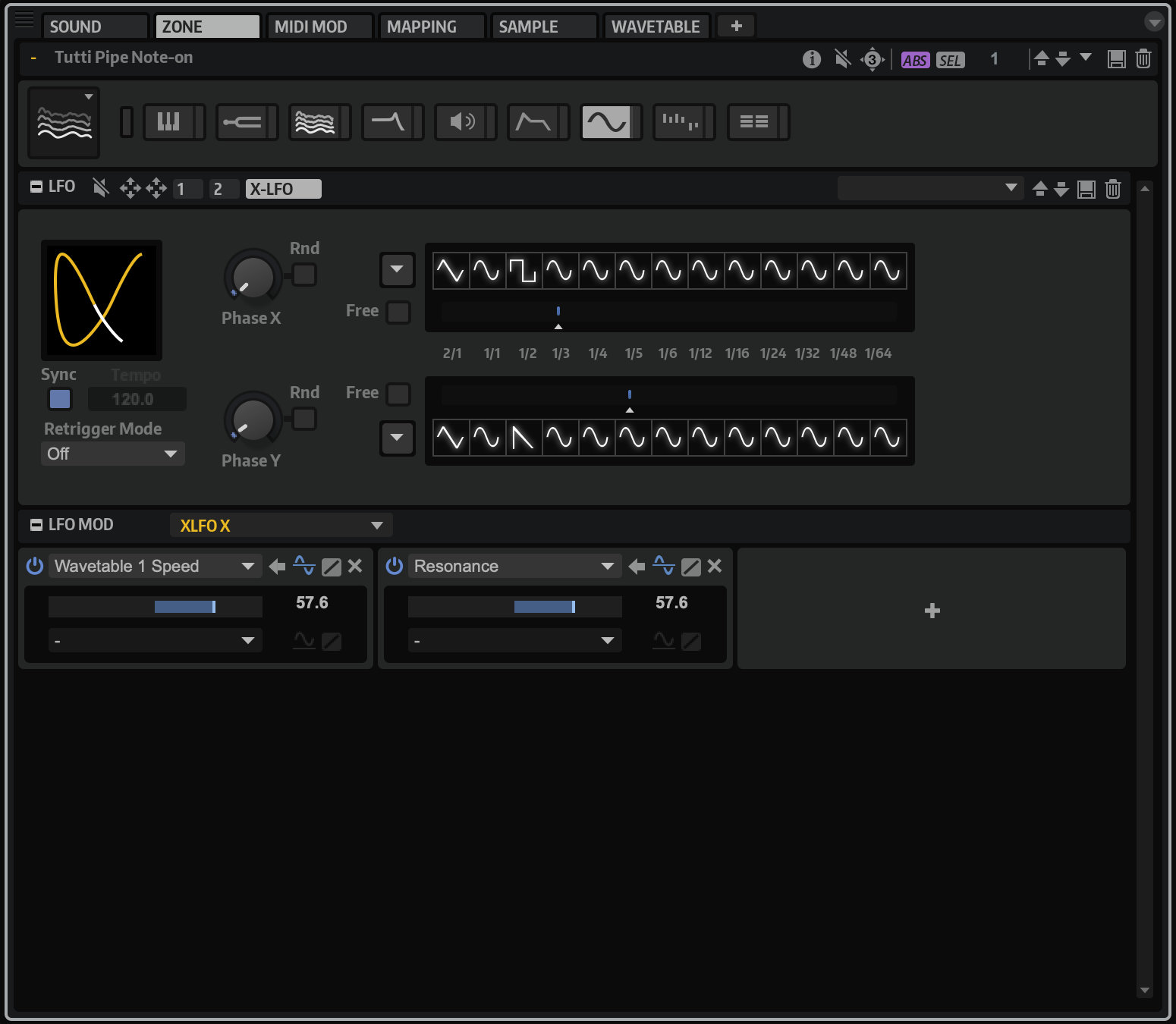Toggle the Sync checkbox

coord(60,399)
